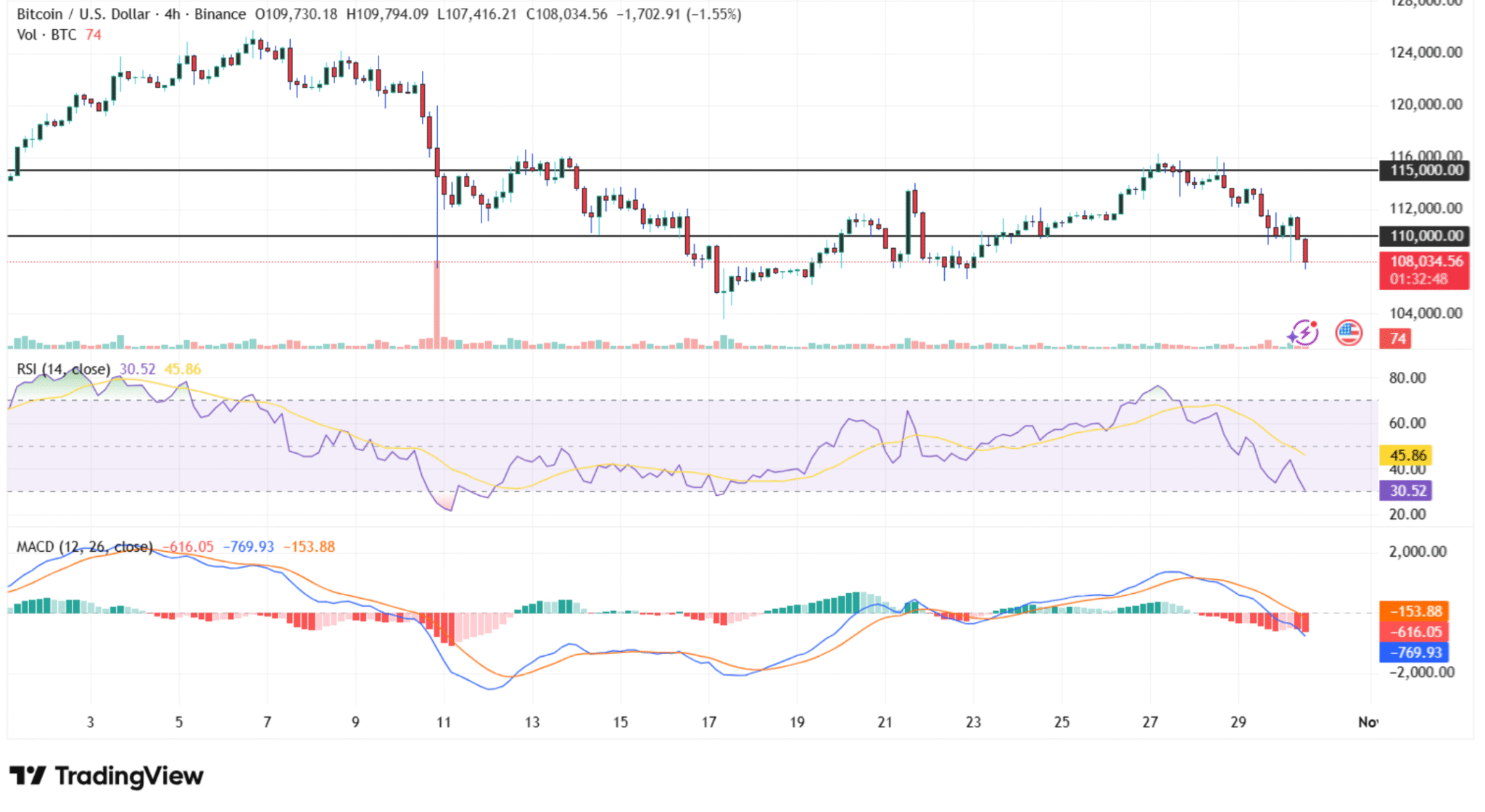Image resolution: width=1485 pixels, height=812 pixels.
Task: Click the TradingView logo
Action: [x=107, y=776]
